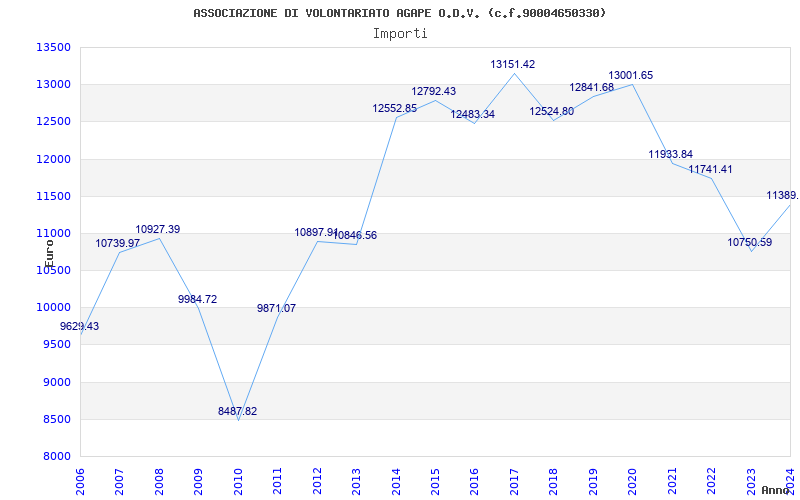
Task: Click the 13001.65 data point label
Action: click(631, 76)
